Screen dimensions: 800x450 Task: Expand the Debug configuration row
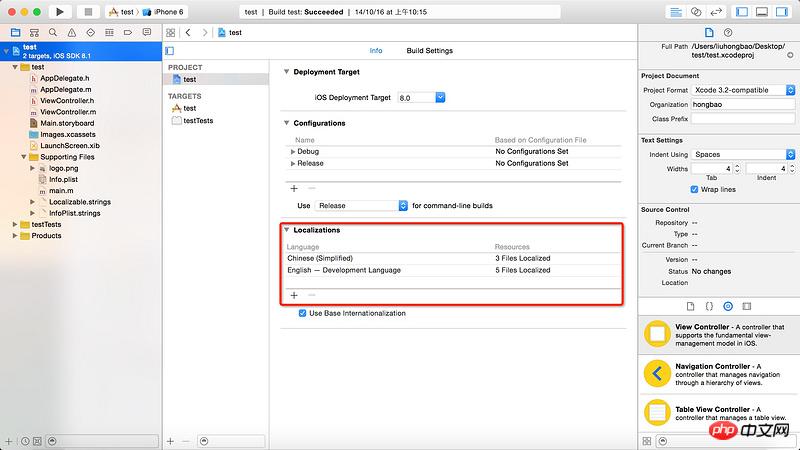[x=293, y=152]
